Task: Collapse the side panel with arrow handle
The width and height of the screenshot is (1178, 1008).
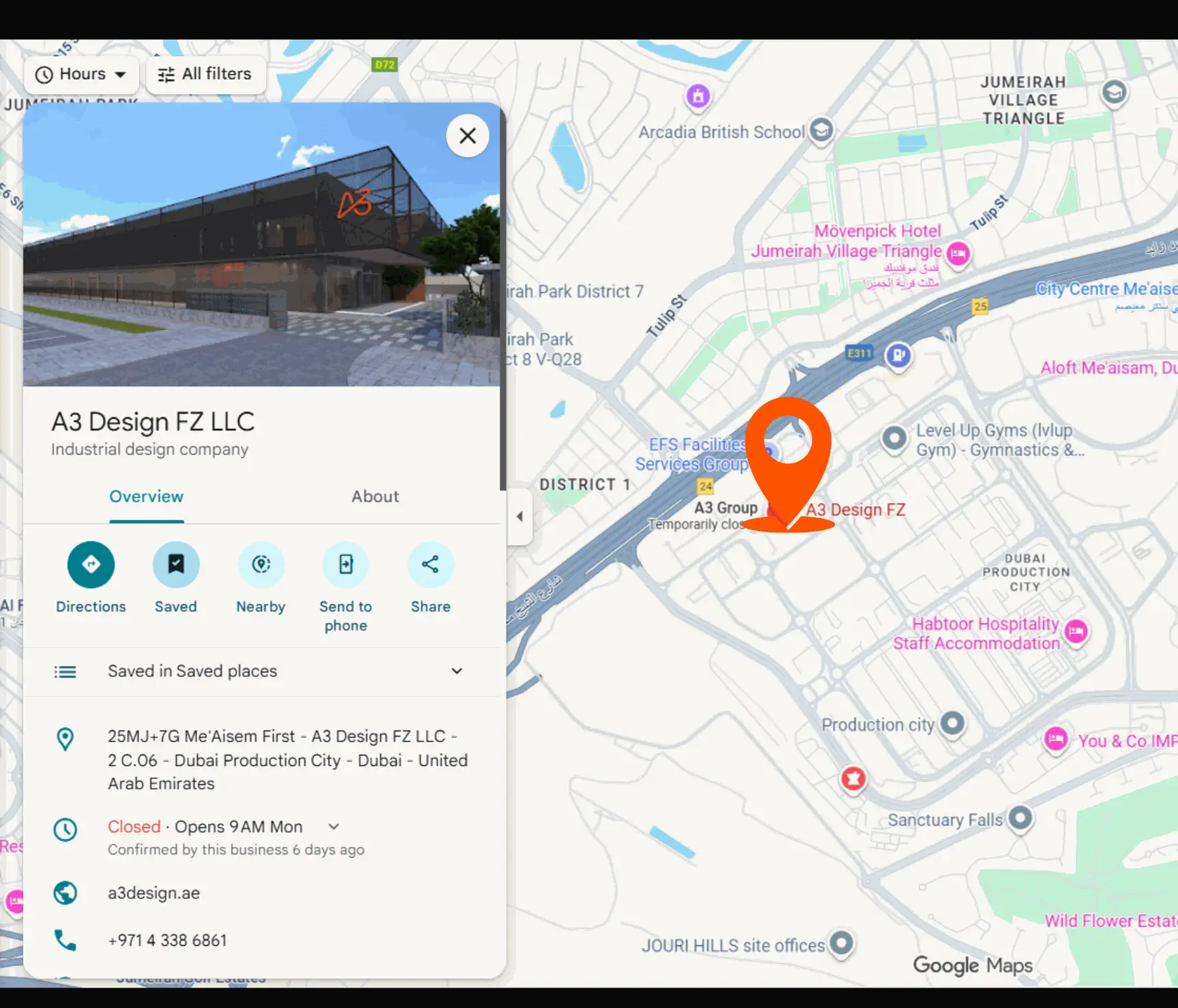Action: [x=519, y=517]
